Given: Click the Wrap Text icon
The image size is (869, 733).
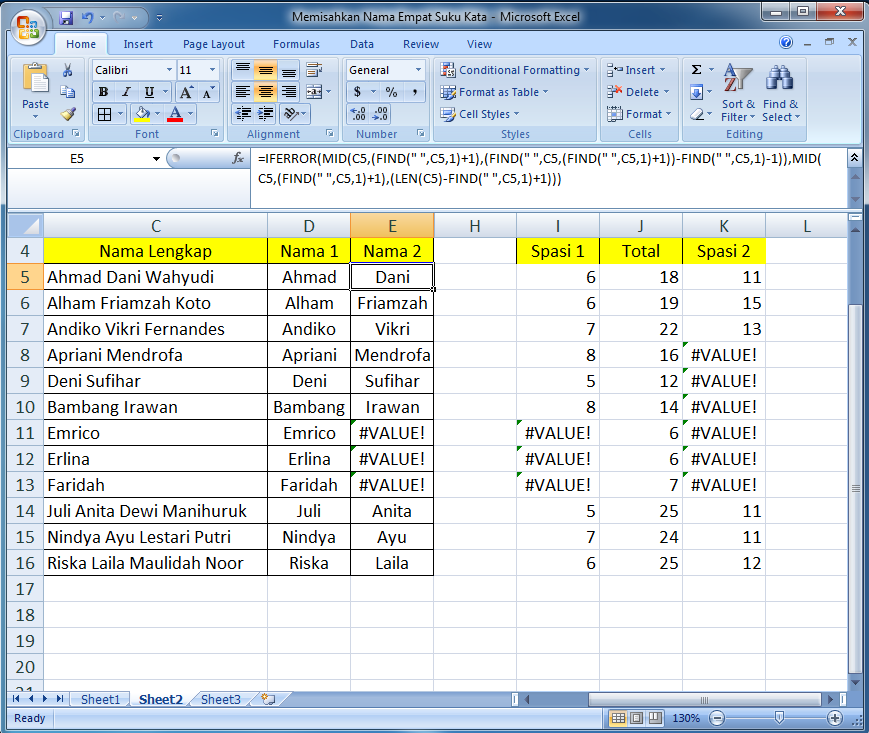Looking at the screenshot, I should tap(314, 70).
